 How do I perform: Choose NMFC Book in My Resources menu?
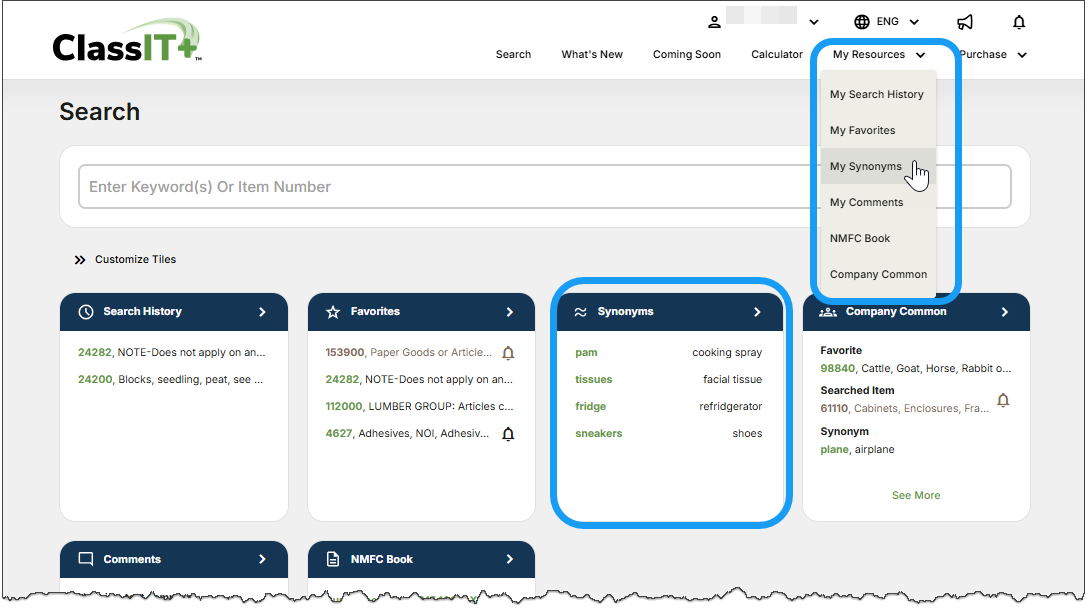click(860, 239)
